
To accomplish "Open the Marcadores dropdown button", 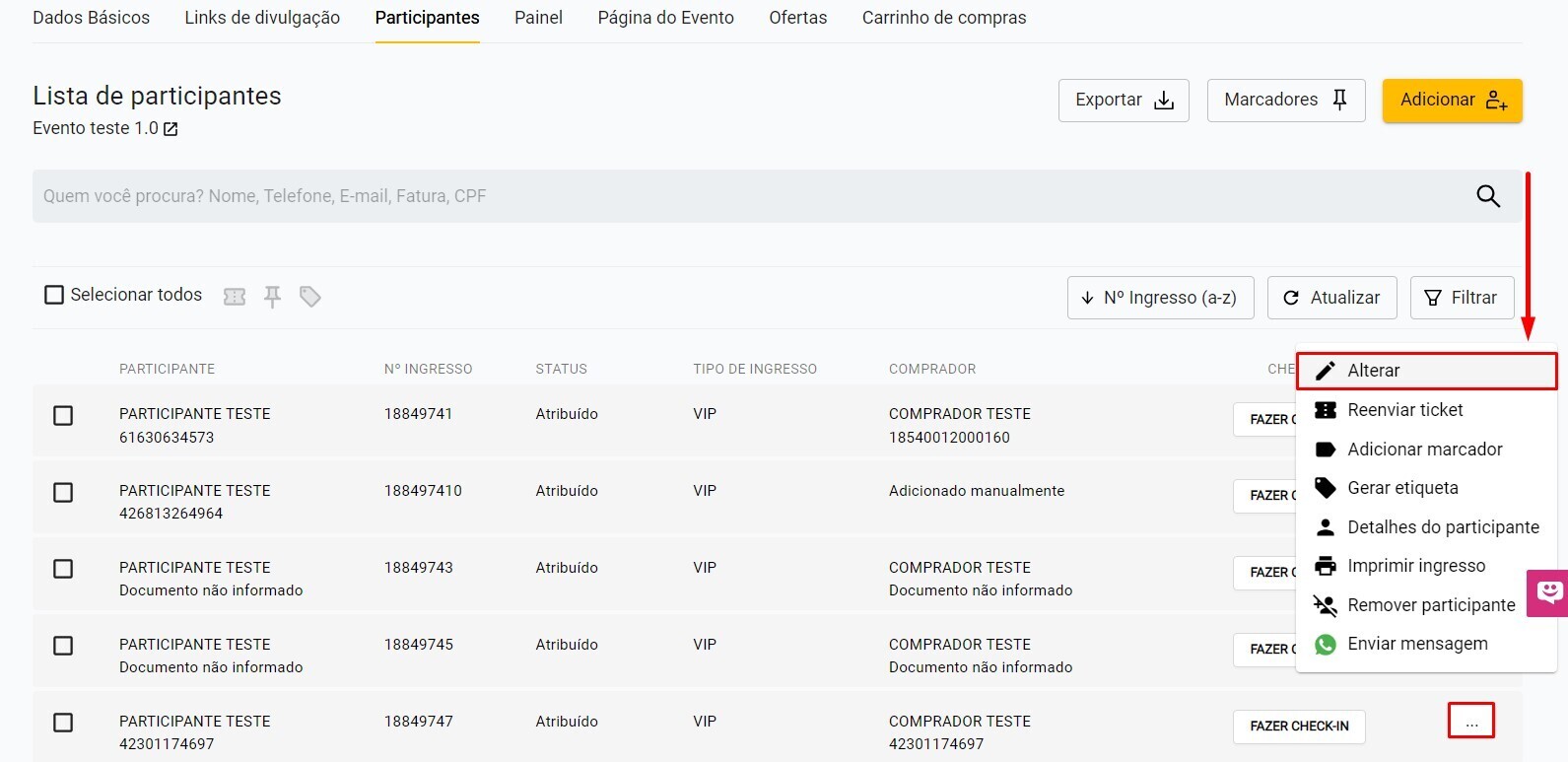I will 1285,101.
